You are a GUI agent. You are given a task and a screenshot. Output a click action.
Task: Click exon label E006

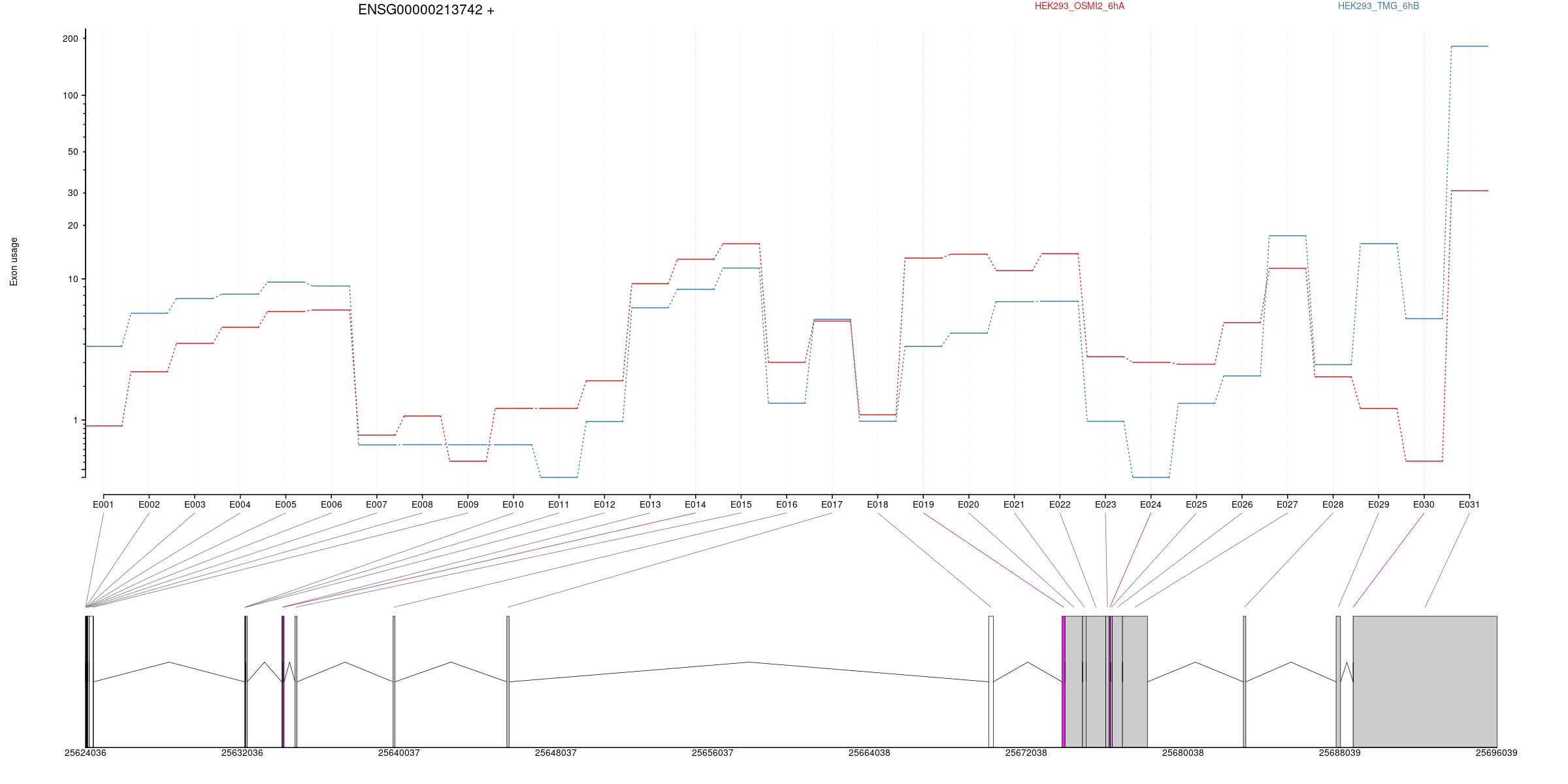pyautogui.click(x=331, y=504)
